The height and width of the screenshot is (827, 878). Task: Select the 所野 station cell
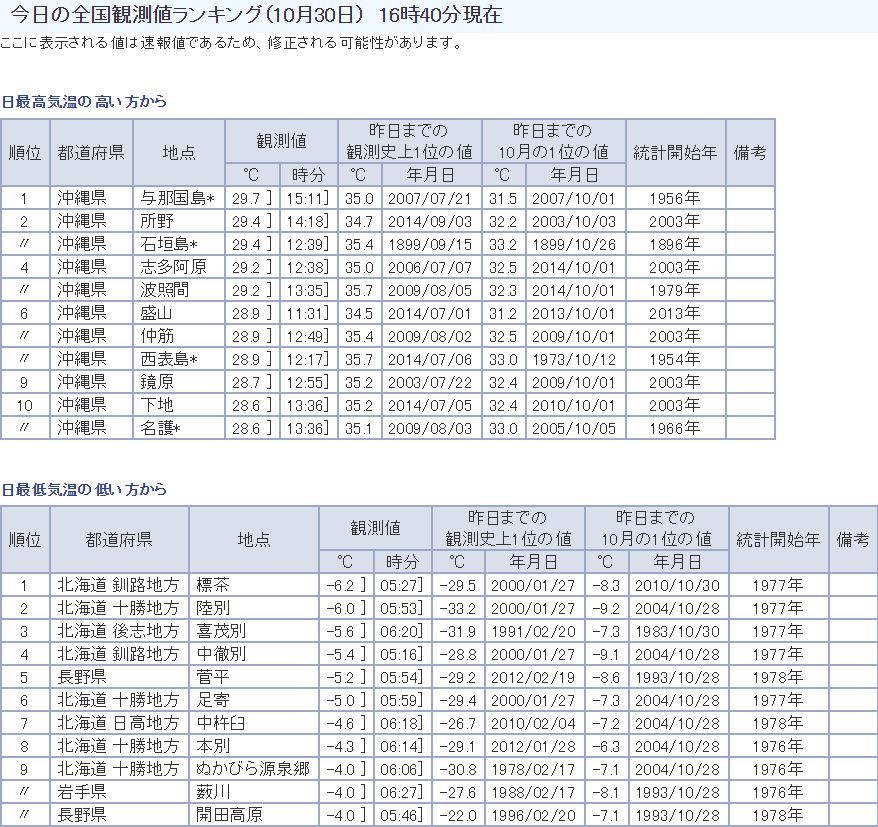pos(179,221)
